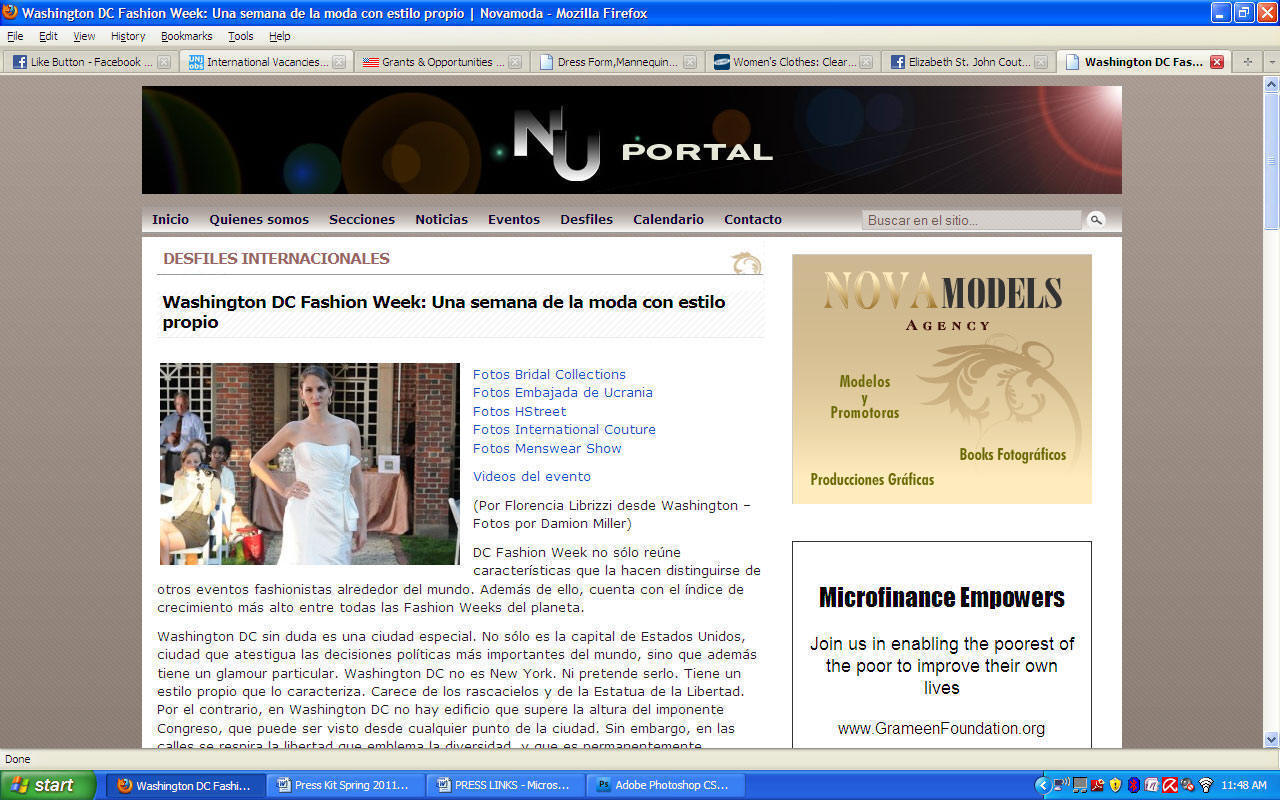Image resolution: width=1280 pixels, height=800 pixels.
Task: Click the muted volume tray icon
Action: coord(1187,785)
